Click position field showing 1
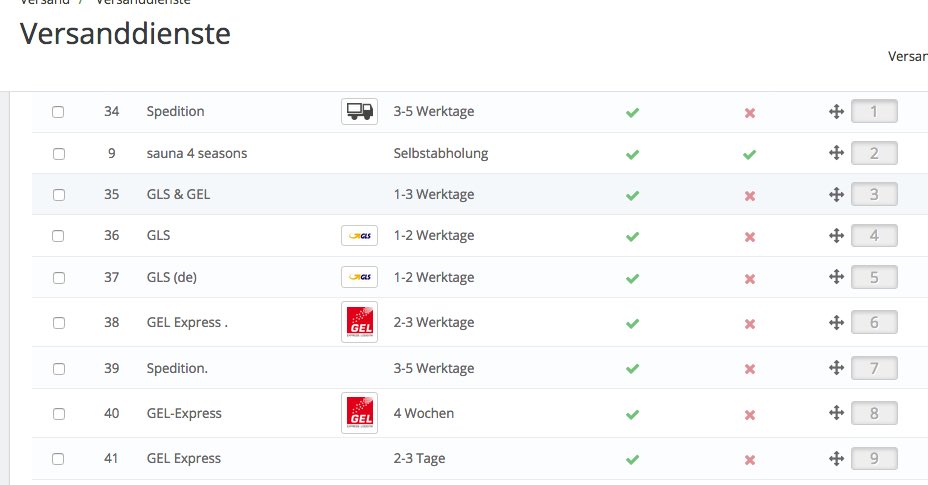The image size is (928, 485). pyautogui.click(x=874, y=111)
